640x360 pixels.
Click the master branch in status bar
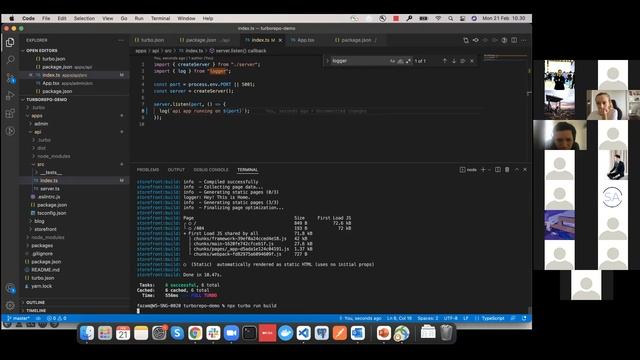tap(18, 318)
